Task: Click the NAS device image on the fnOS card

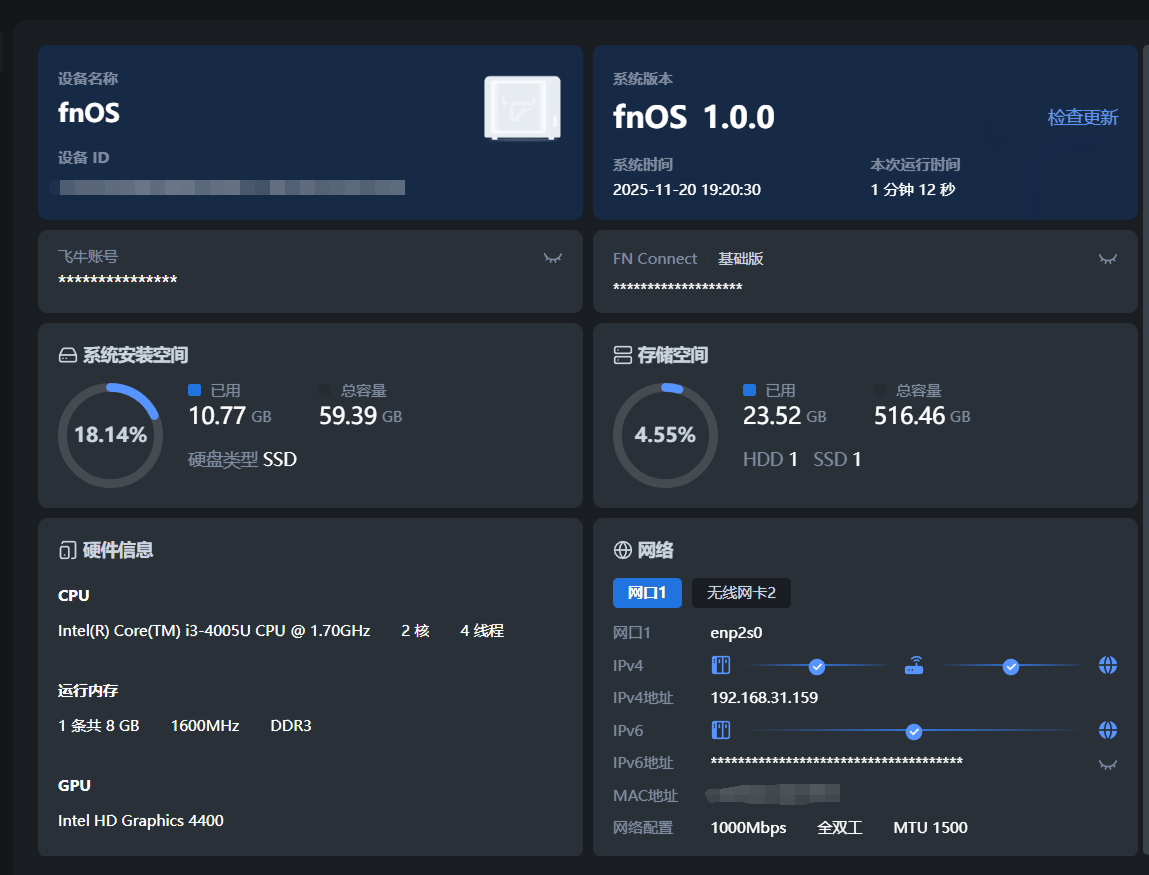Action: pos(522,108)
